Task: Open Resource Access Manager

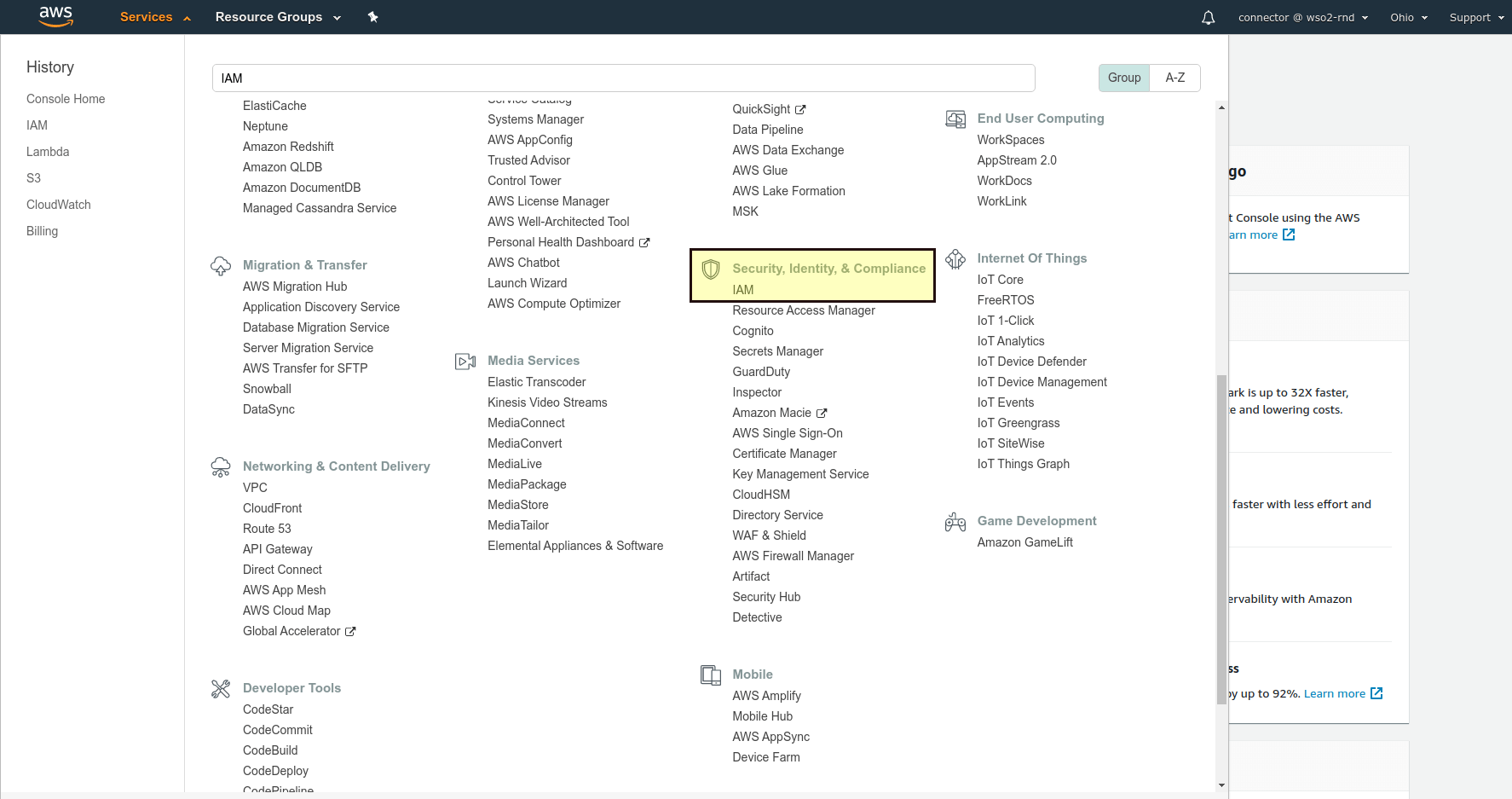Action: 804,310
